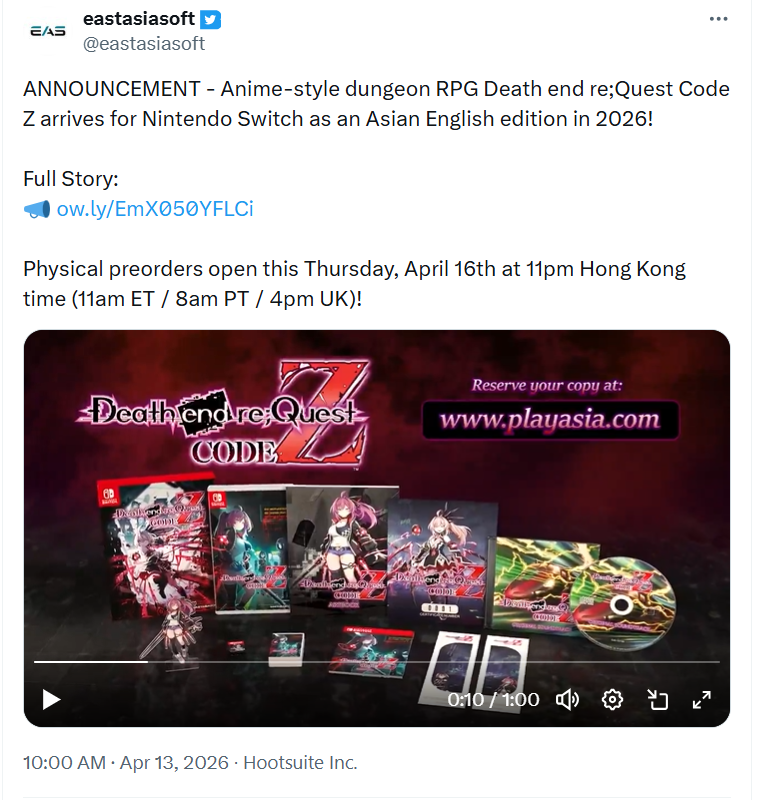
Task: Mute the video using the speaker icon
Action: tap(567, 699)
